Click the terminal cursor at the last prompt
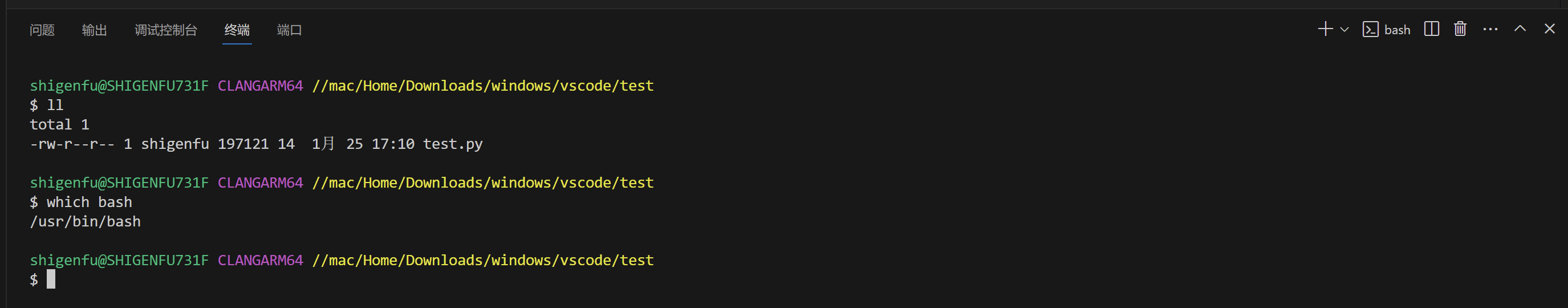 (x=51, y=279)
